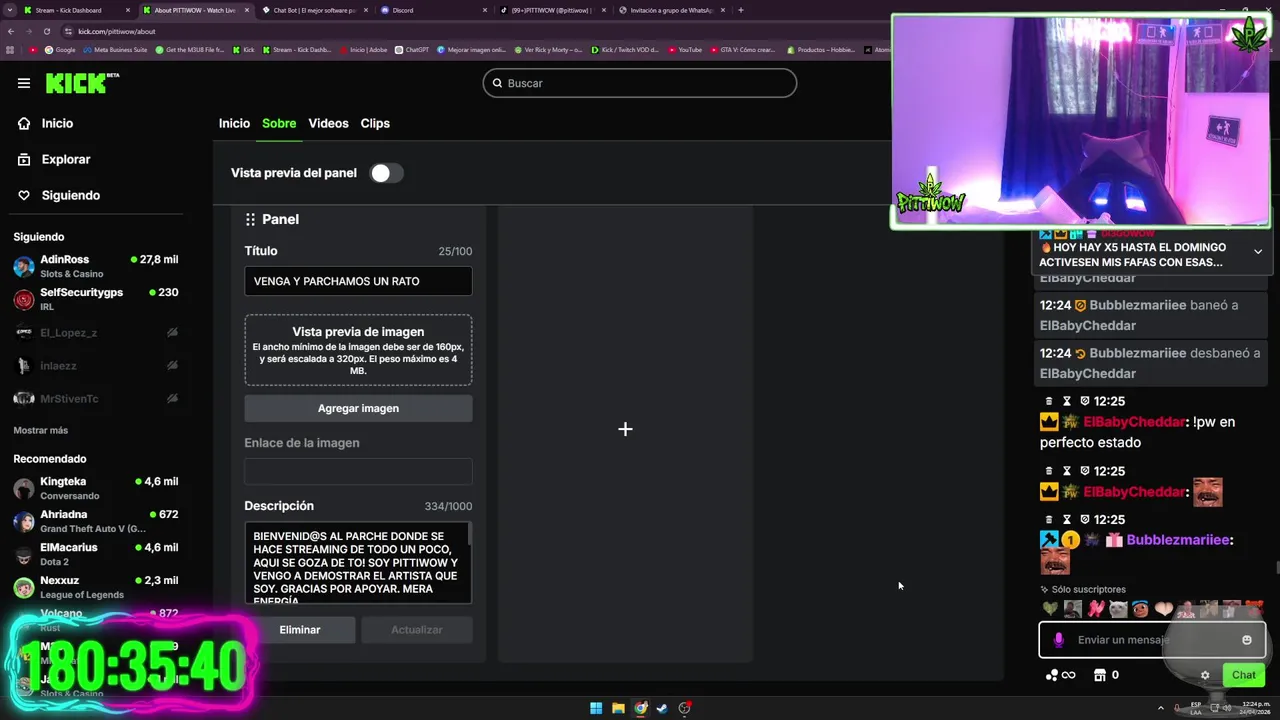Send message with green Chat button

click(x=1243, y=675)
